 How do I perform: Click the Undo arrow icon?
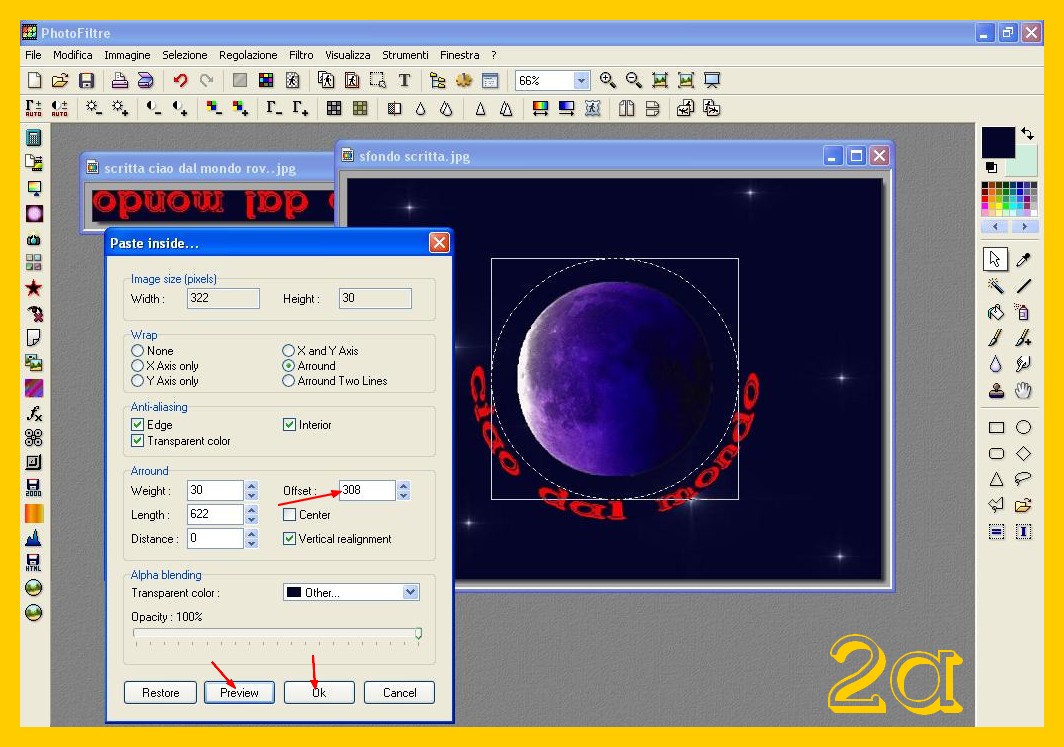180,81
